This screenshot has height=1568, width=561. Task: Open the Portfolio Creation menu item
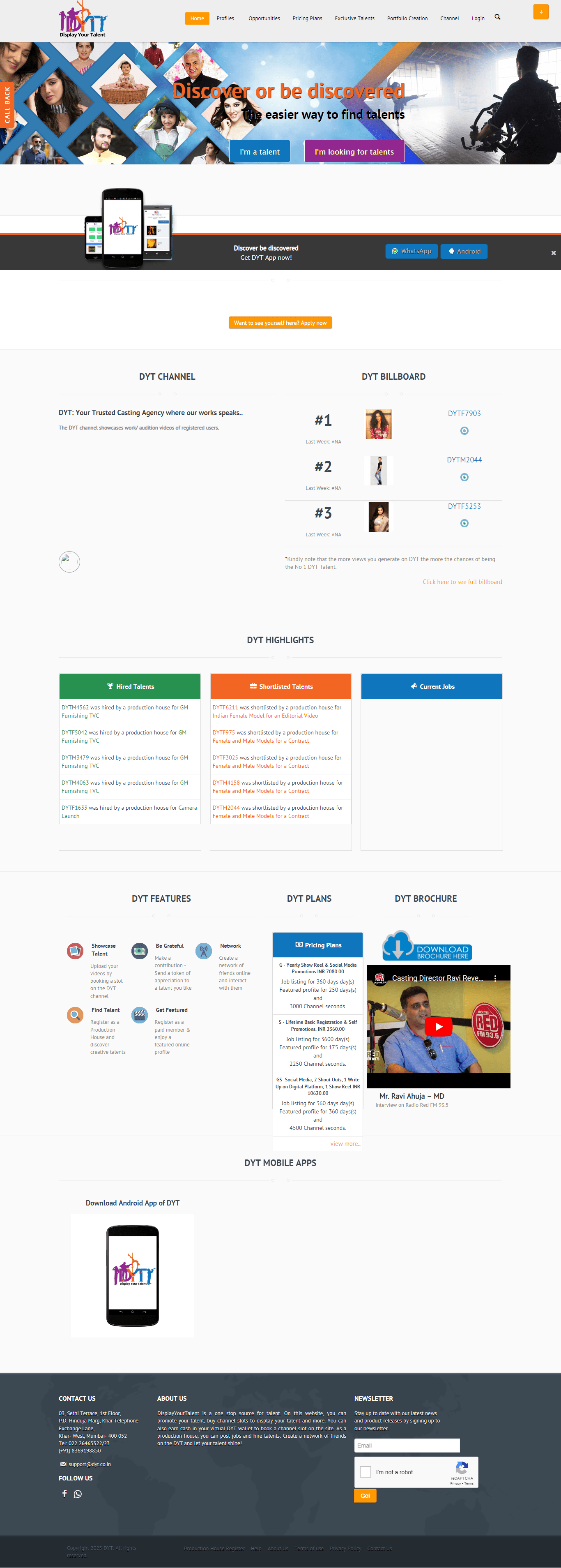(x=407, y=18)
